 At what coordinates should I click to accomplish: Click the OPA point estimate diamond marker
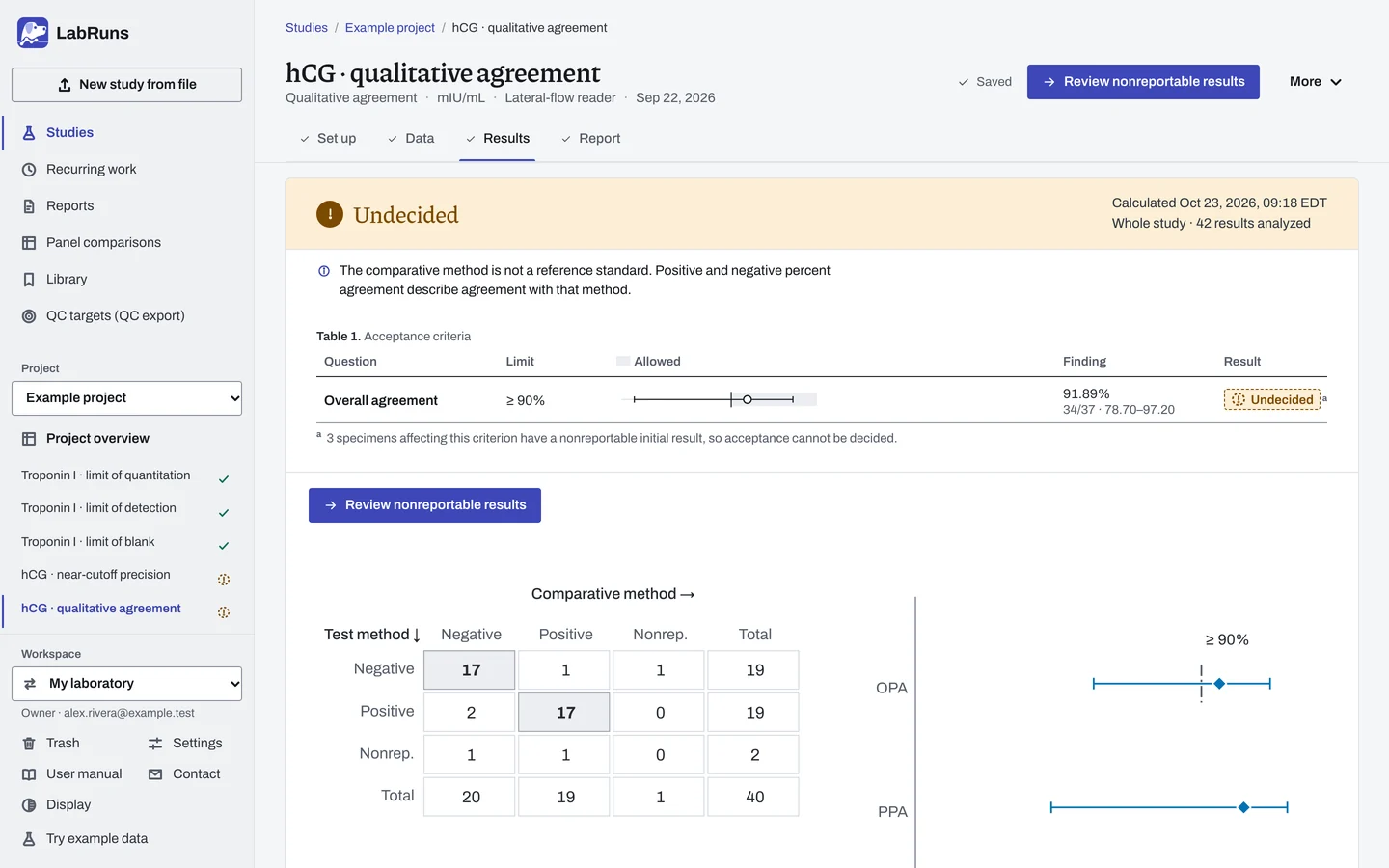point(1219,684)
